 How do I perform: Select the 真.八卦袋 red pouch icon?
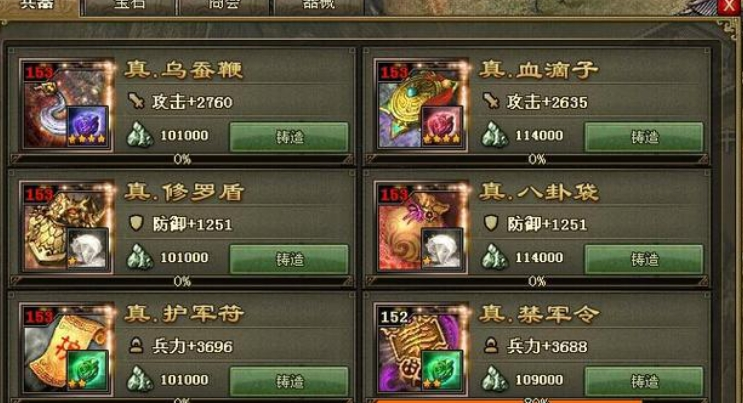tap(421, 227)
